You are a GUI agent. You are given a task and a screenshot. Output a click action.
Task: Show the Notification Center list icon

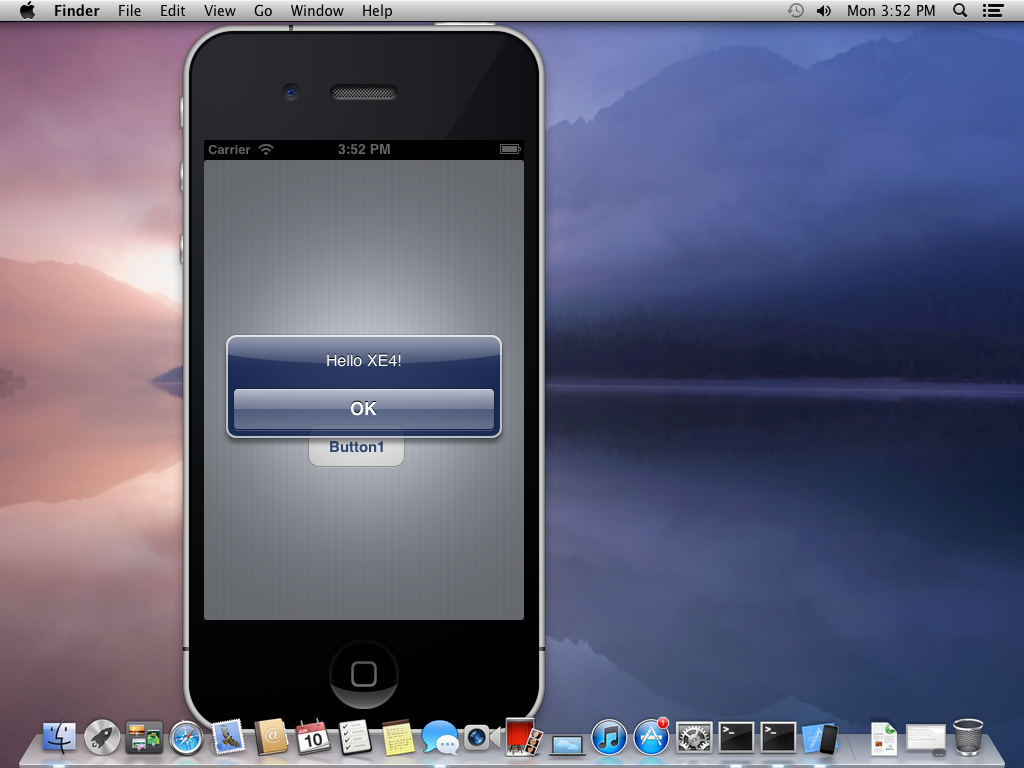click(993, 10)
